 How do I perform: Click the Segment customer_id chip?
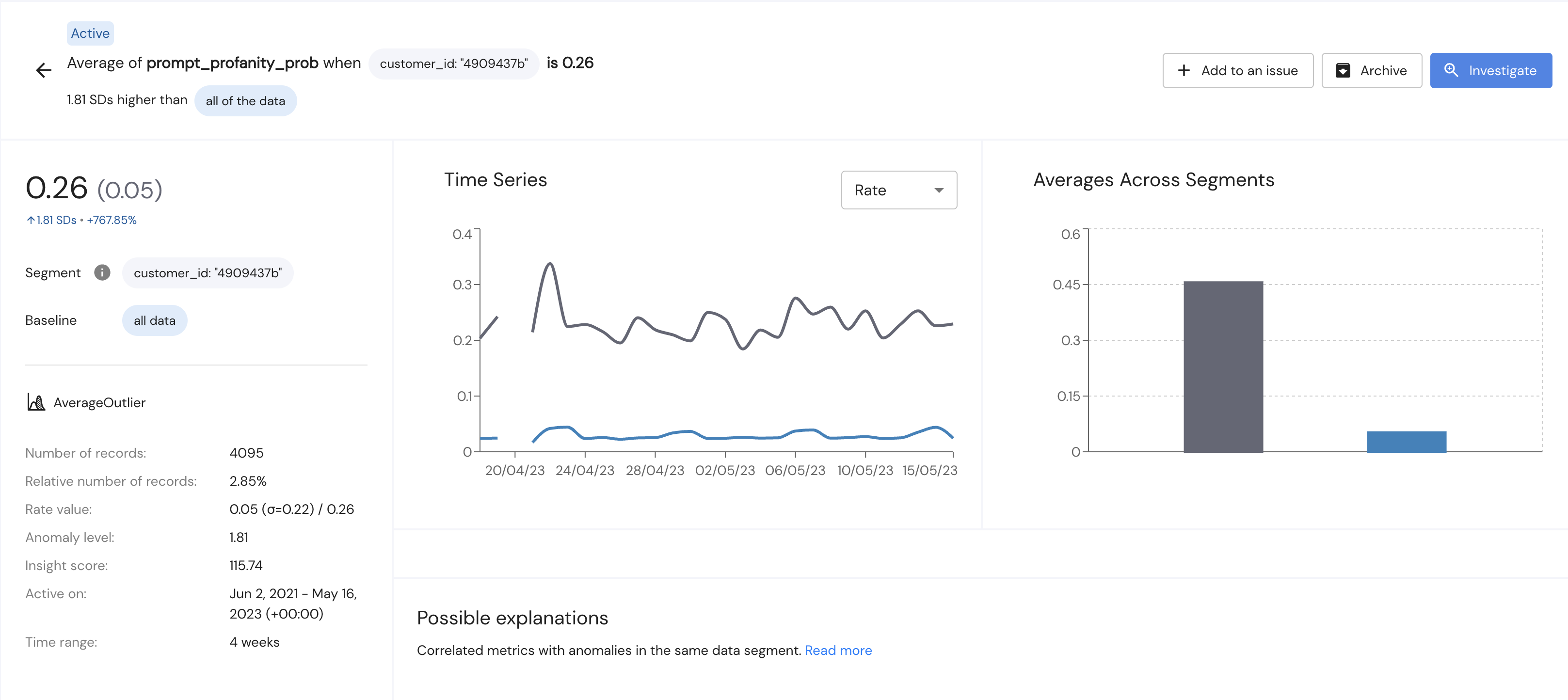tap(208, 273)
